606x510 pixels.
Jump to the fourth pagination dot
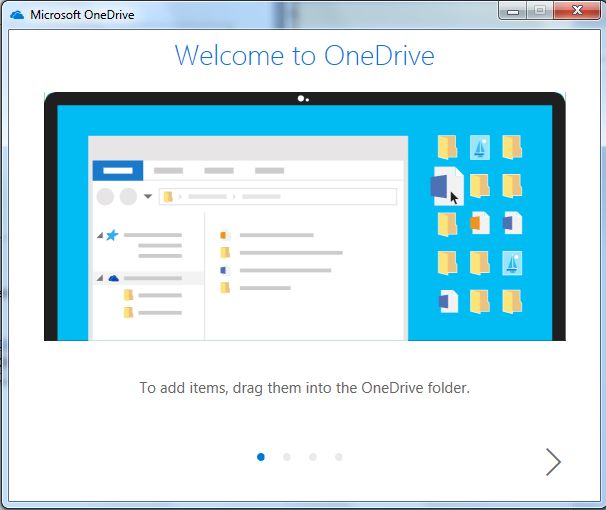tap(339, 457)
